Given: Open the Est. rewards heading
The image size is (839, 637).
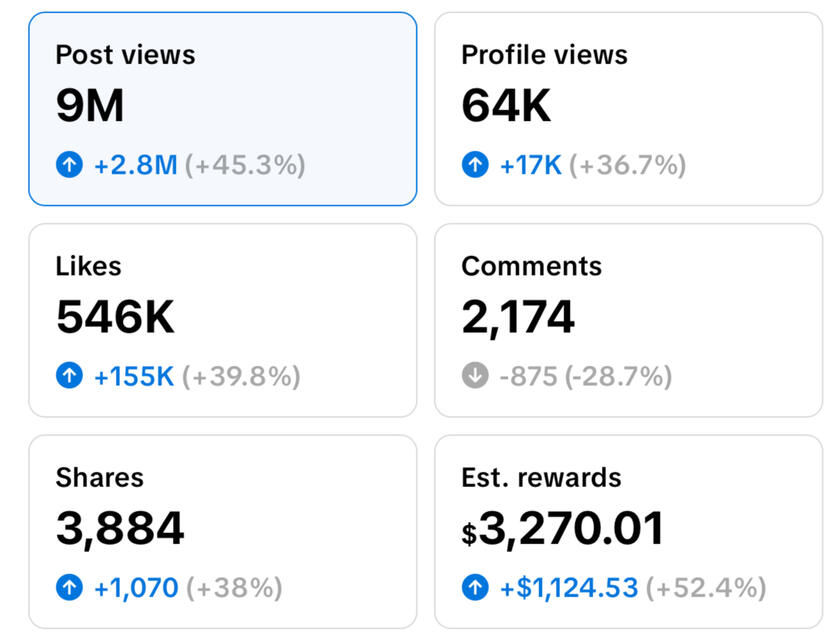Looking at the screenshot, I should point(541,478).
